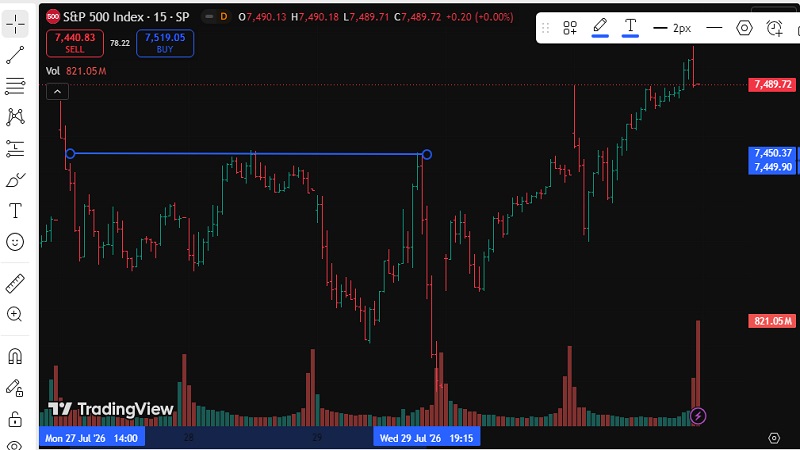Open the Fibonacci and Gann tools
The width and height of the screenshot is (800, 450).
click(x=15, y=86)
